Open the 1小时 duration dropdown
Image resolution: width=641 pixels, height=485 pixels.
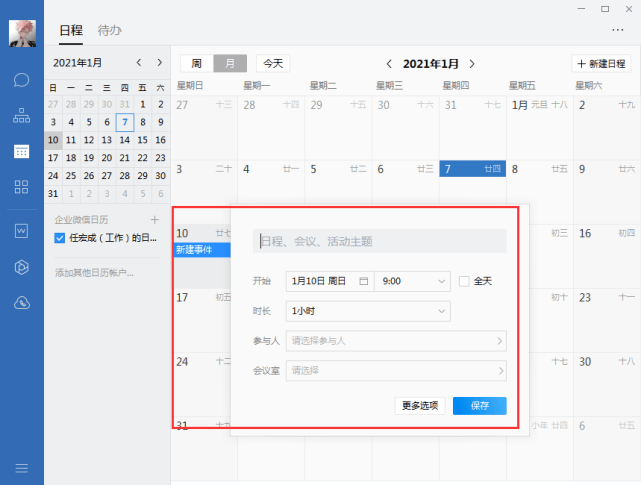[x=368, y=311]
